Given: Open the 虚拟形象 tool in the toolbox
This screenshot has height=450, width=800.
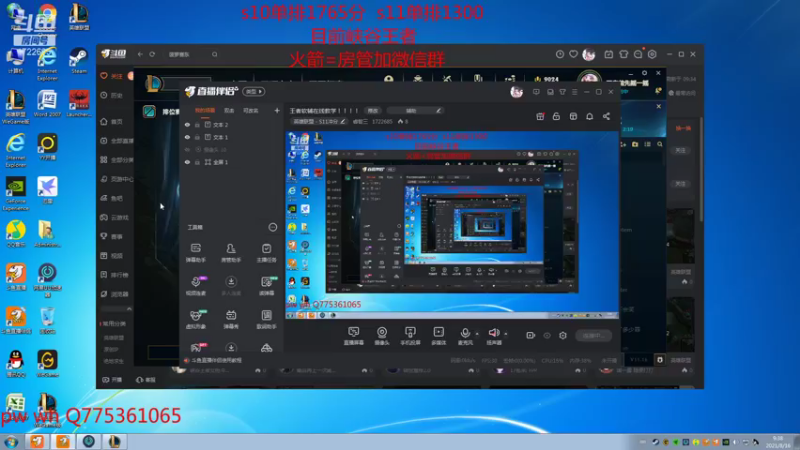Looking at the screenshot, I should pos(196,319).
